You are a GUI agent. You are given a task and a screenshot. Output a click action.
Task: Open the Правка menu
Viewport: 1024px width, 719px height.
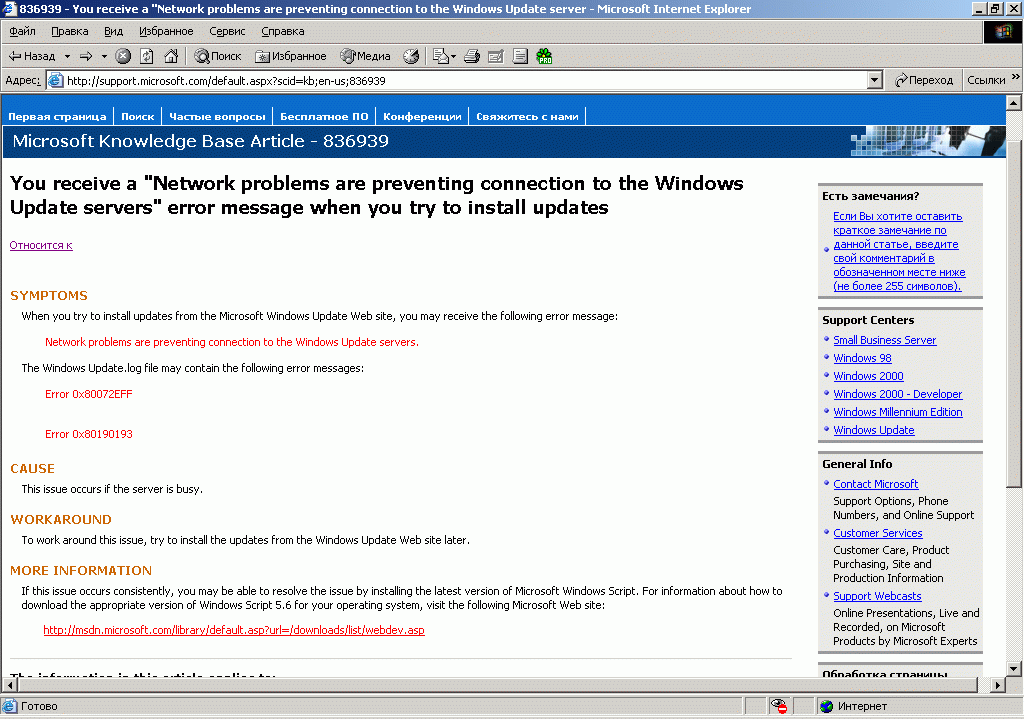pos(69,31)
